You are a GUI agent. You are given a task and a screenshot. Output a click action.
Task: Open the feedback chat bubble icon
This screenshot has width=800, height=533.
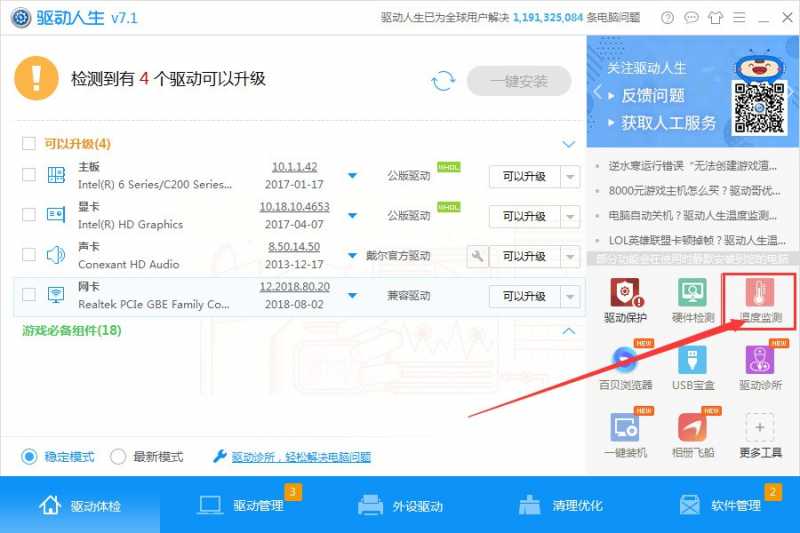pyautogui.click(x=691, y=18)
